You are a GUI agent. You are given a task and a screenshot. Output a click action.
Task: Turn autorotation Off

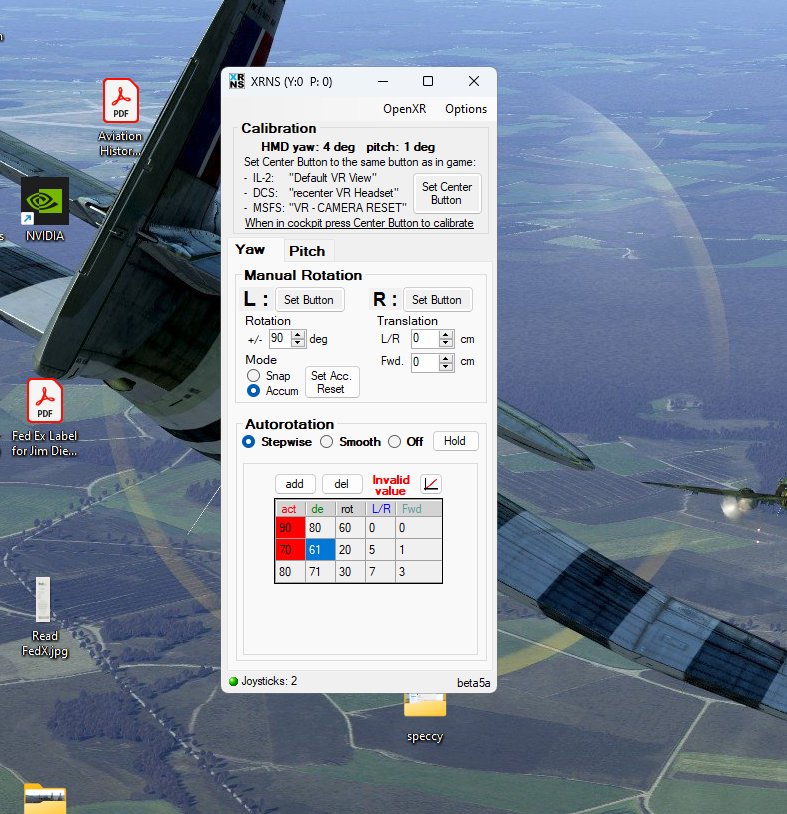(395, 442)
